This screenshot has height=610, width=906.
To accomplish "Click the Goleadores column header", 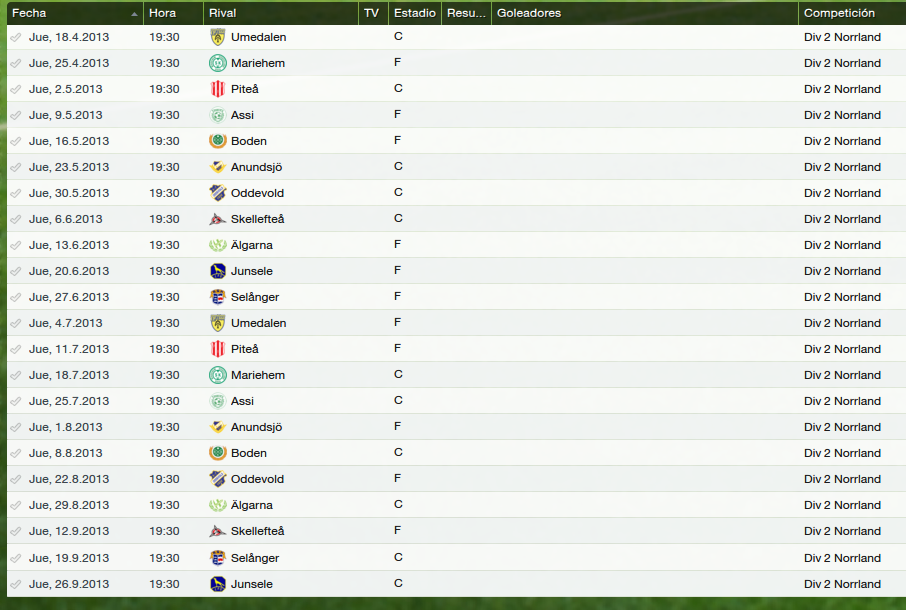I will pos(644,13).
